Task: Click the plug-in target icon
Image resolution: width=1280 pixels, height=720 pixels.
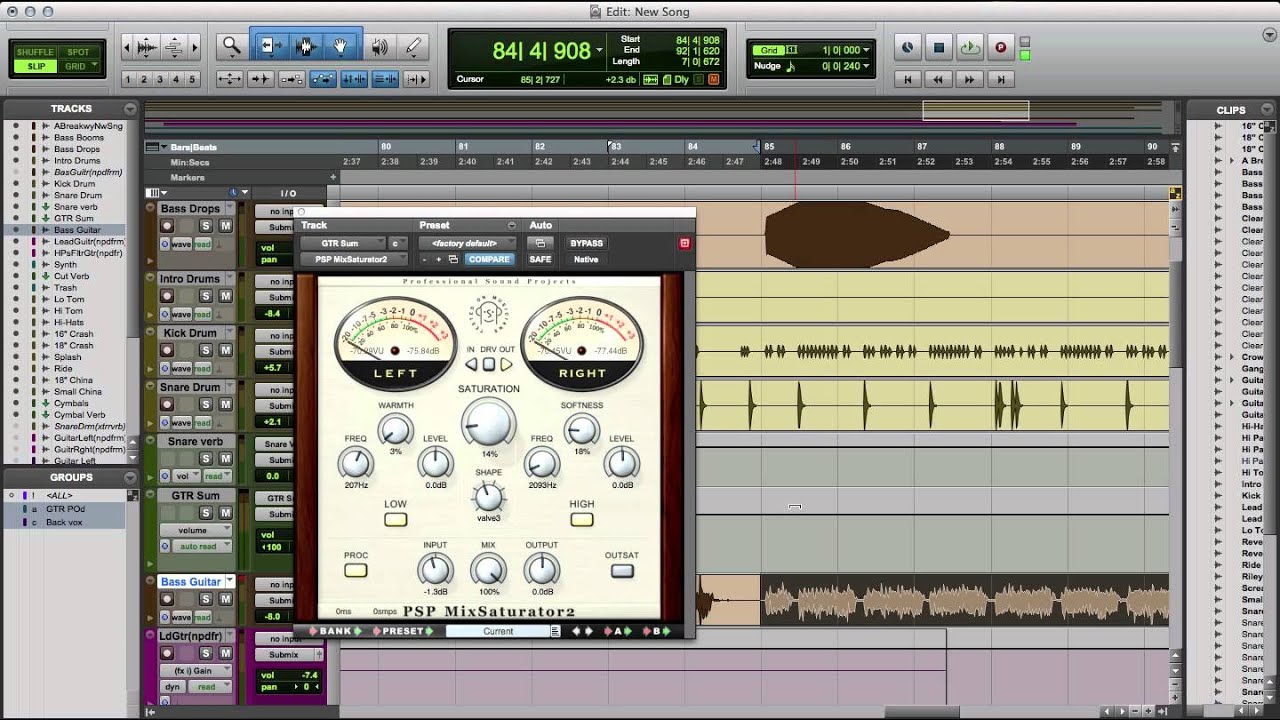Action: click(685, 243)
